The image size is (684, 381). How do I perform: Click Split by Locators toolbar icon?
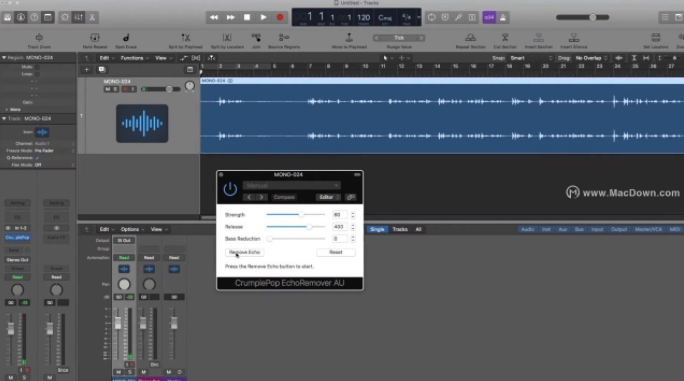click(x=227, y=41)
